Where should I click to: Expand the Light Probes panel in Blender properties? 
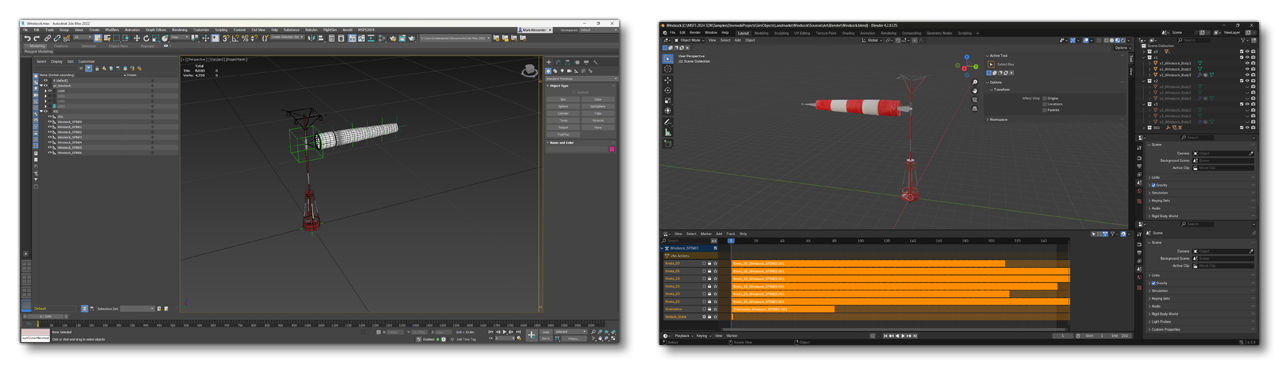[x=1200, y=322]
